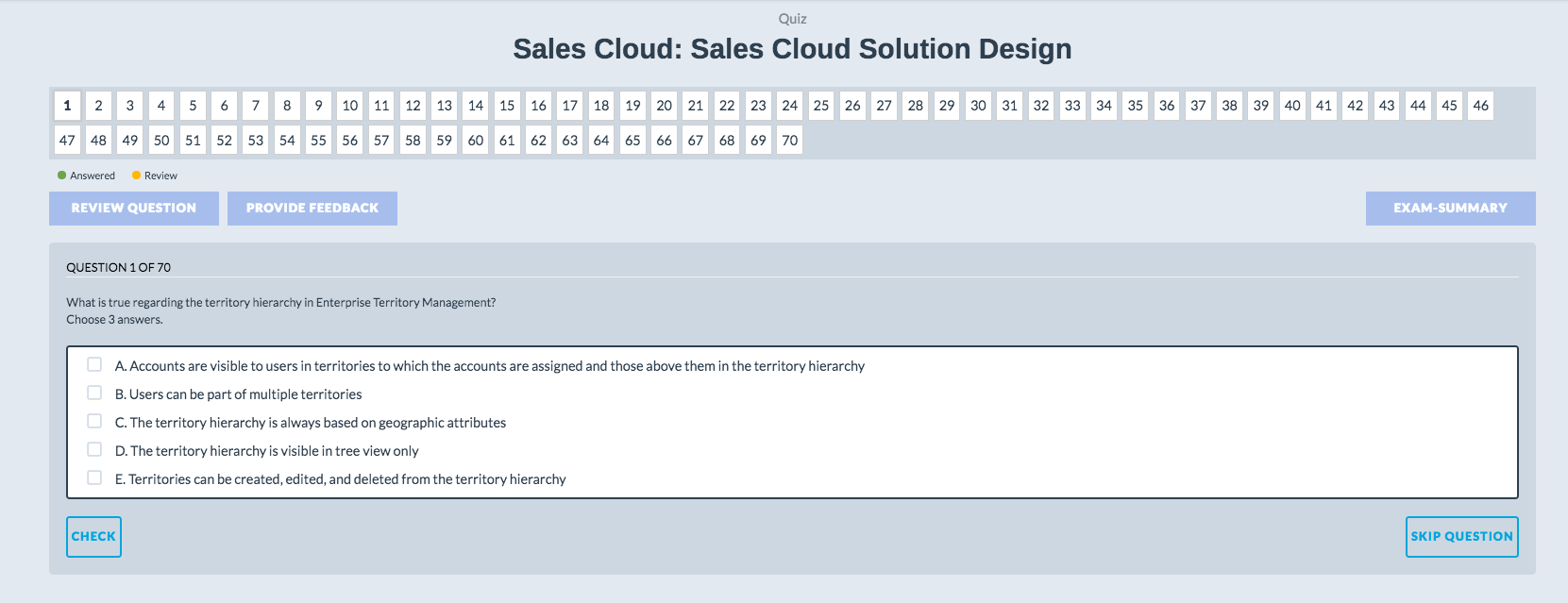This screenshot has width=1568, height=603.
Task: Click the orange Review legend dot
Action: click(x=136, y=176)
